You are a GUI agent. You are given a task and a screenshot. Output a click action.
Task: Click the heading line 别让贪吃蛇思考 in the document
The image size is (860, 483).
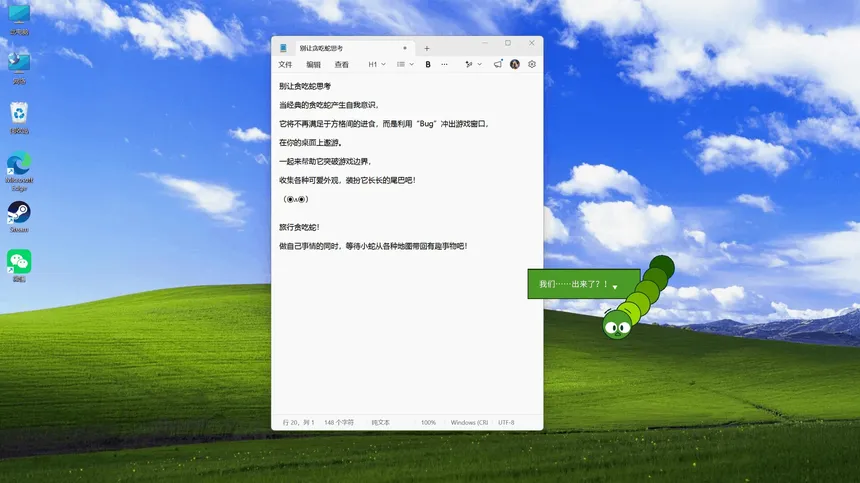click(305, 86)
